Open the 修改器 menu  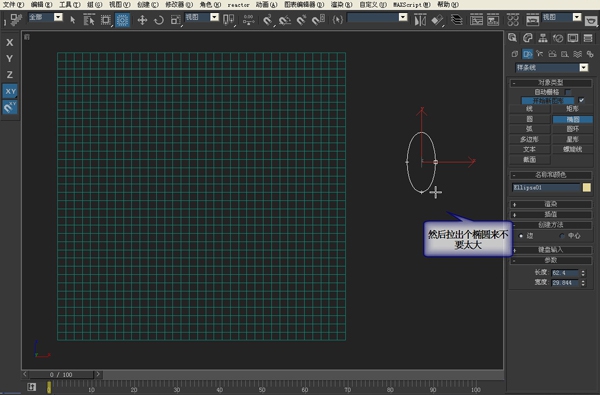(x=179, y=5)
